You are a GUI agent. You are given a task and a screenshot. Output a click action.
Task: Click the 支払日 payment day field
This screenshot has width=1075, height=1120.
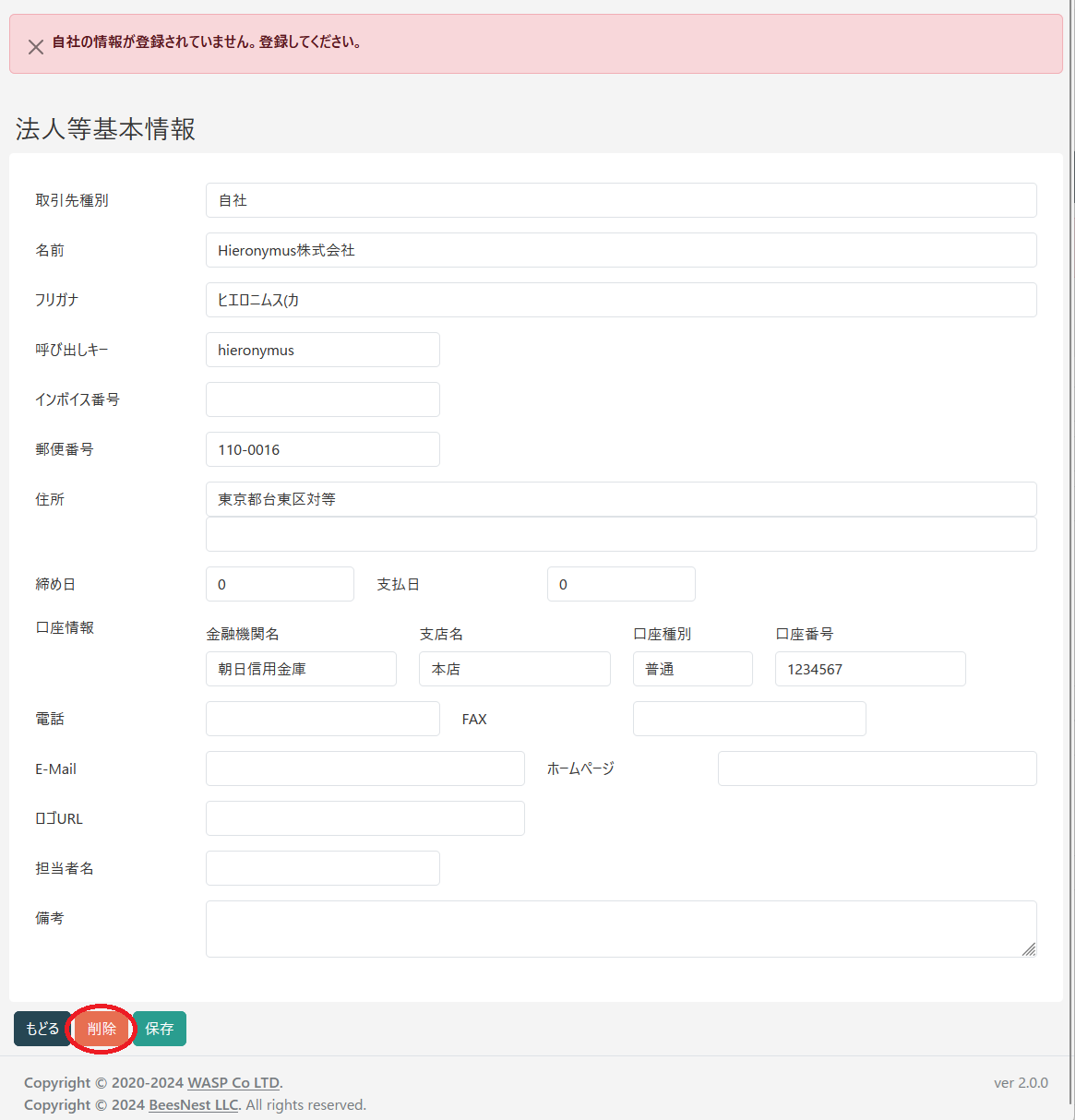point(620,584)
